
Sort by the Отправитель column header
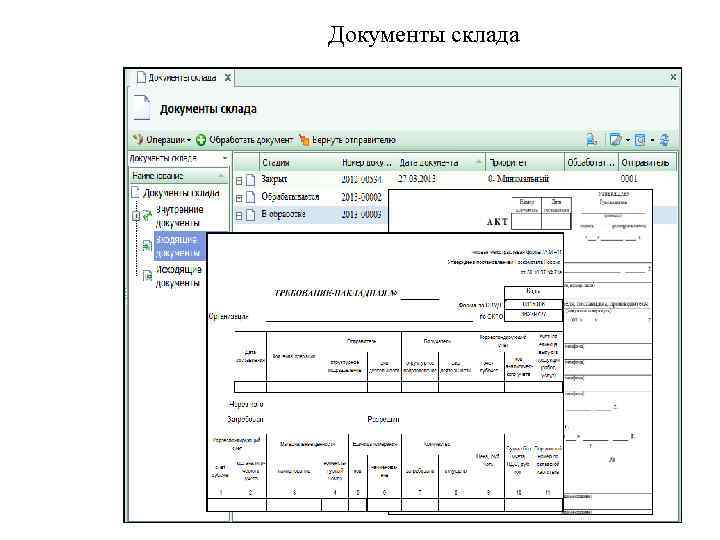click(647, 163)
